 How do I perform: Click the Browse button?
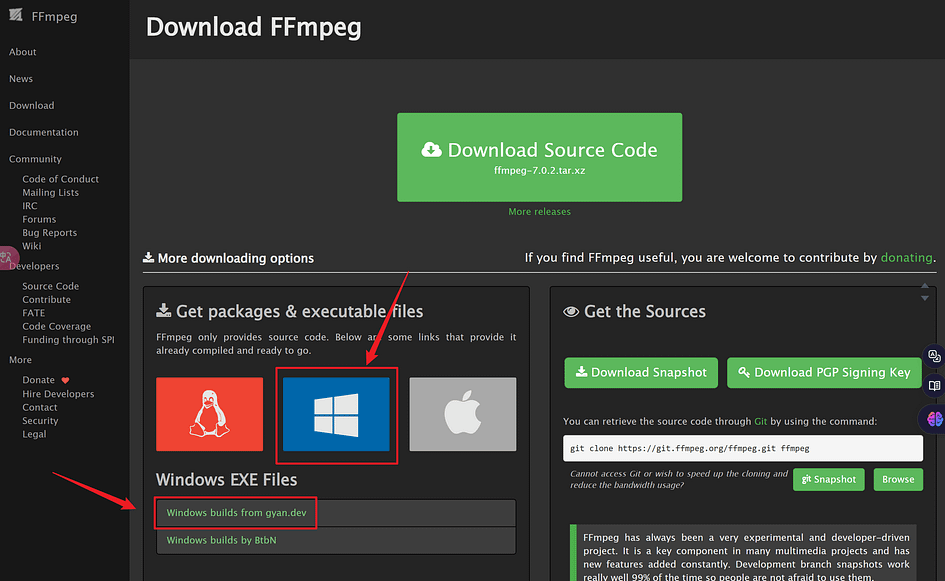(898, 479)
